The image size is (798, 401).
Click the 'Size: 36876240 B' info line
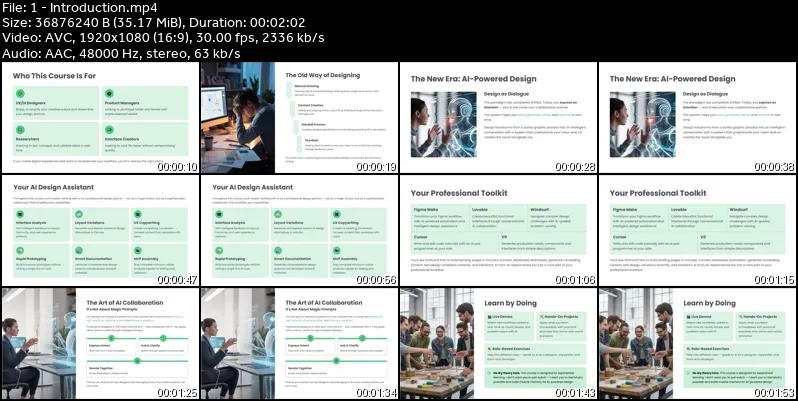[154, 23]
